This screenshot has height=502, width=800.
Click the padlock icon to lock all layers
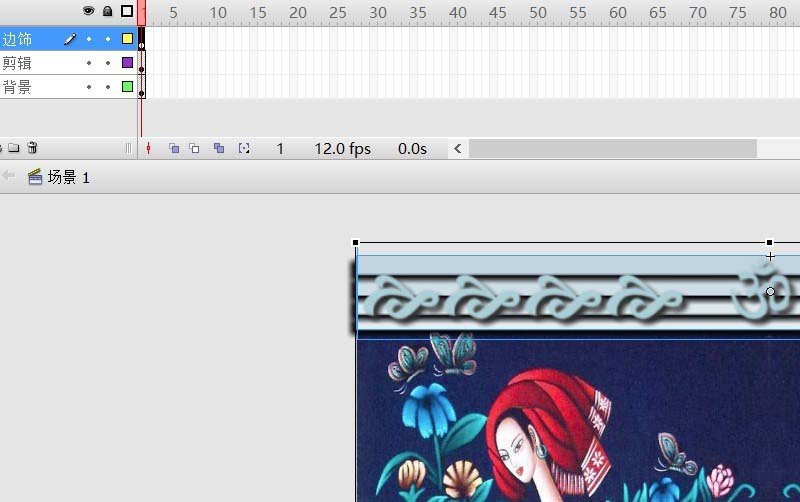click(107, 11)
